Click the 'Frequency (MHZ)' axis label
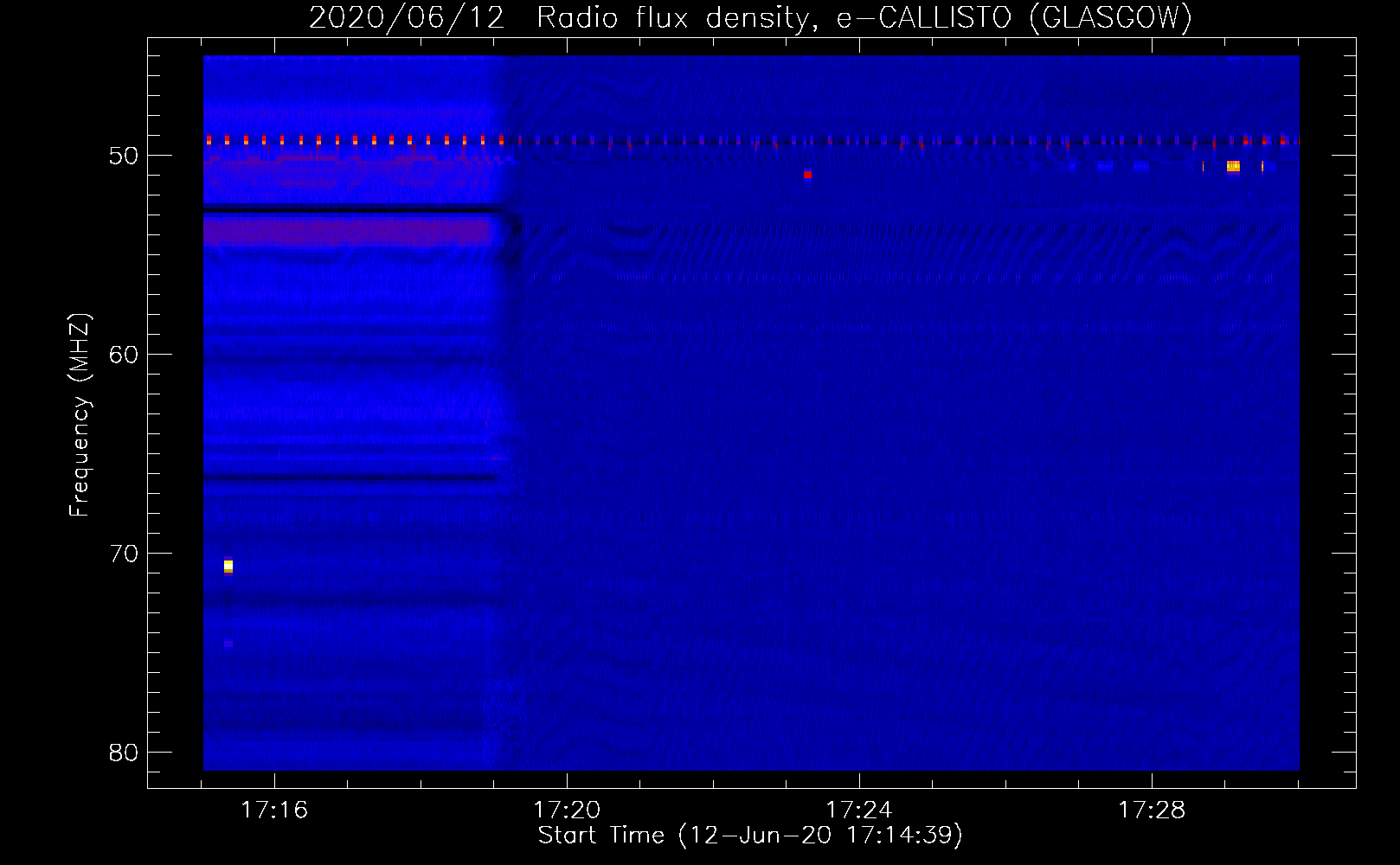1400x865 pixels. [80, 415]
